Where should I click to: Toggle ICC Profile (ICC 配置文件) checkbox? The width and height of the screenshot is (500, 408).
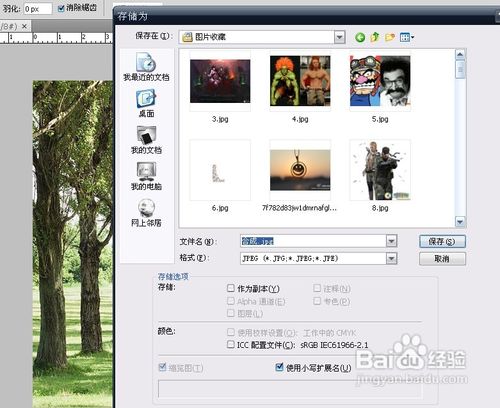(x=231, y=344)
